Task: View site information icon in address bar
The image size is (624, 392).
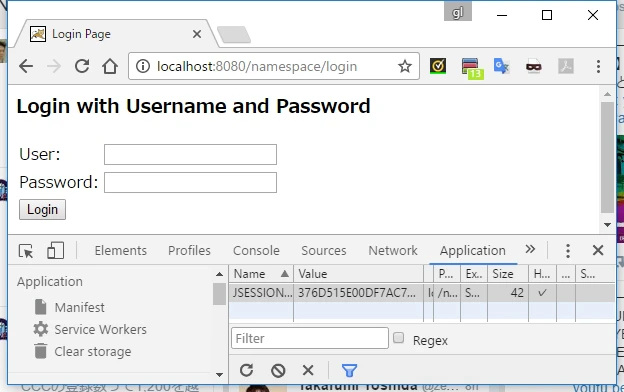Action: [143, 66]
